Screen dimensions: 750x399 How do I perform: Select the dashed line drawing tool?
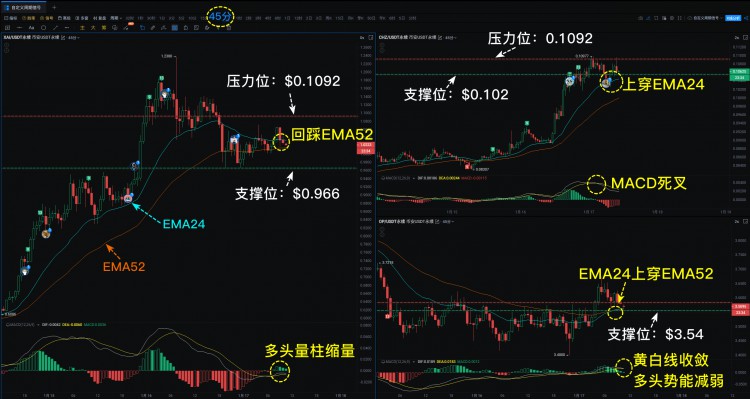(x=67, y=28)
